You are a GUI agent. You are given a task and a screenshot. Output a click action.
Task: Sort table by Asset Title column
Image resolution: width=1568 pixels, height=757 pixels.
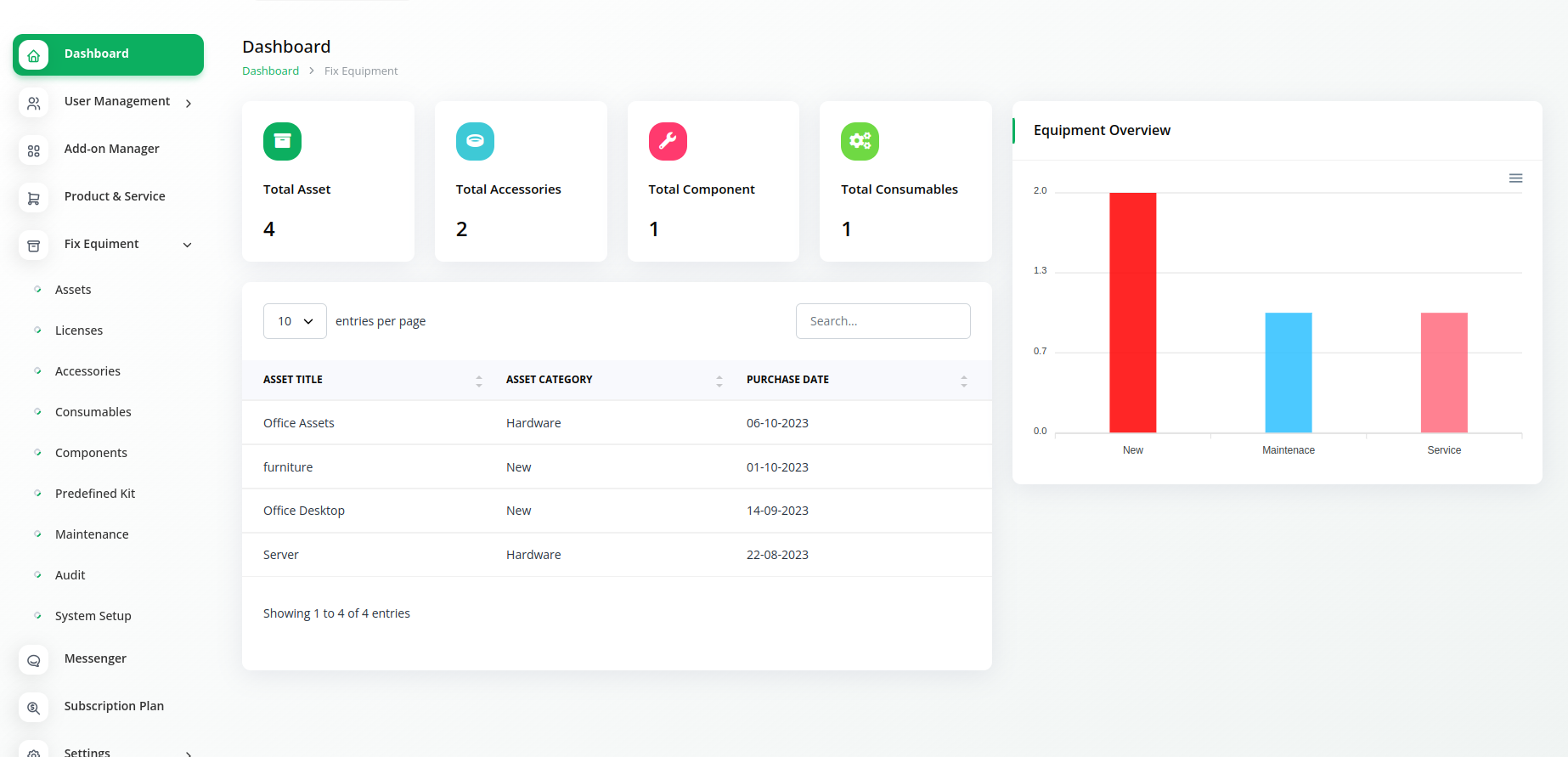(x=478, y=381)
